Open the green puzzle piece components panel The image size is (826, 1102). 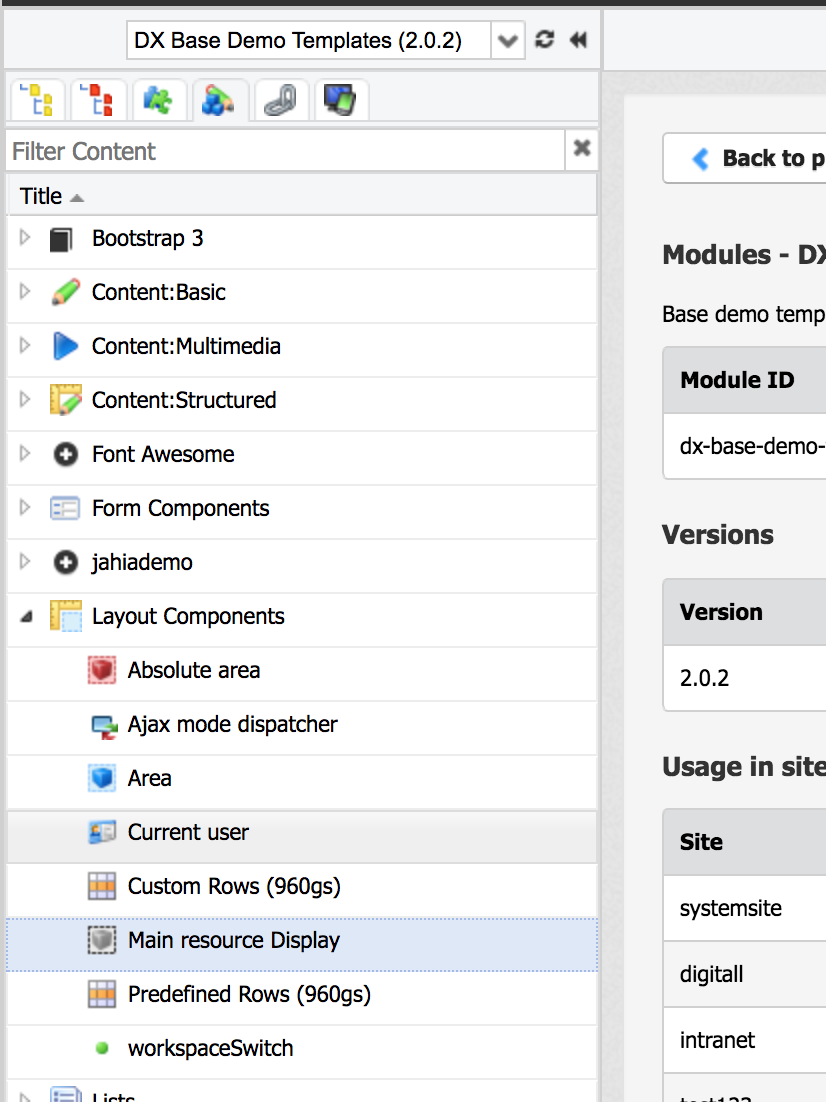click(159, 100)
